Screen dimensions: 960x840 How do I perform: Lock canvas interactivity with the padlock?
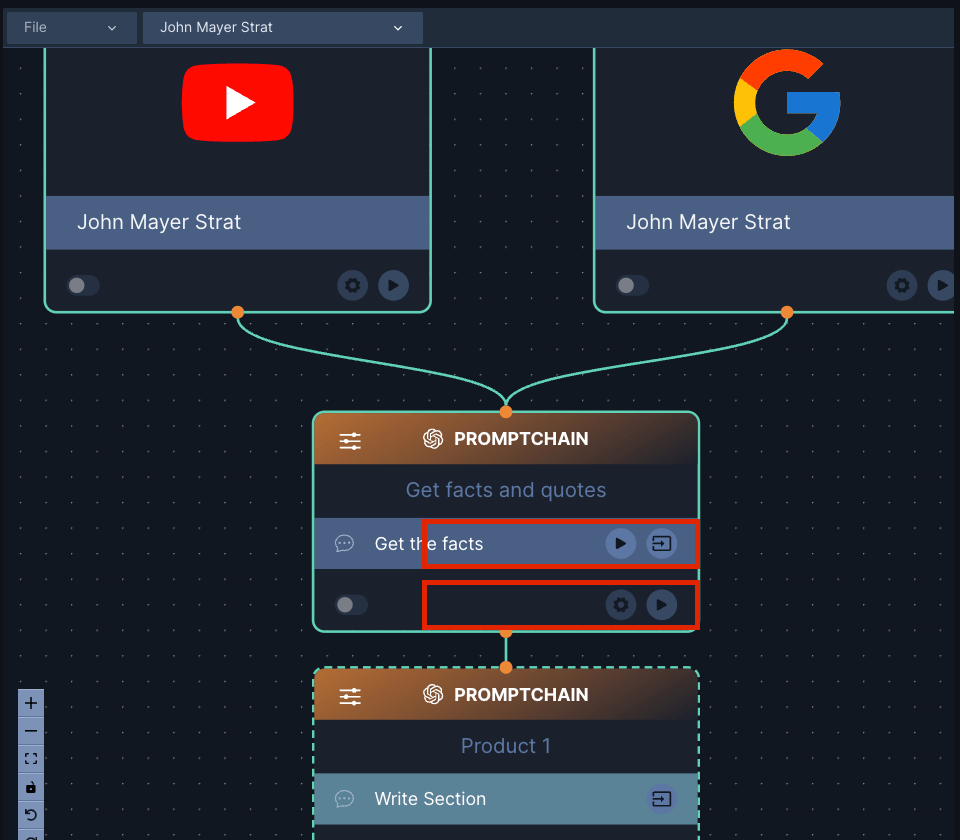pyautogui.click(x=31, y=787)
